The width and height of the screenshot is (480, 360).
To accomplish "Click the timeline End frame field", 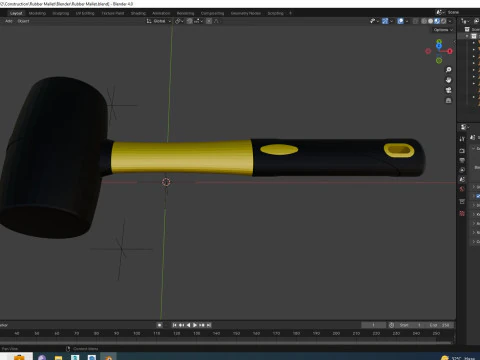I will [x=440, y=325].
